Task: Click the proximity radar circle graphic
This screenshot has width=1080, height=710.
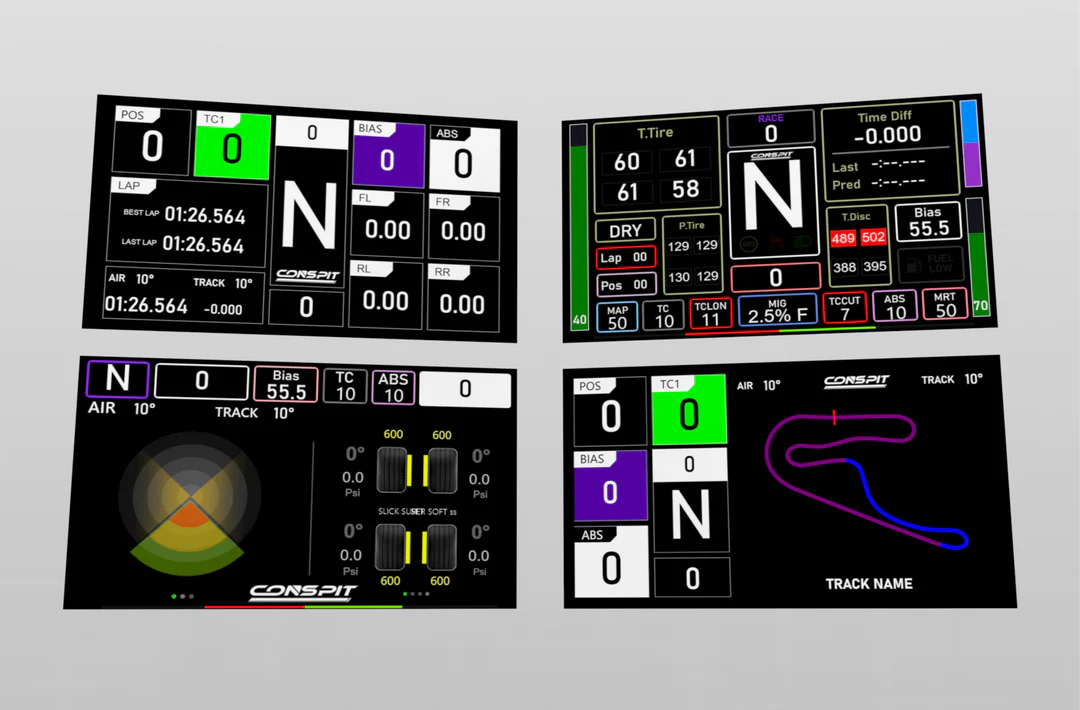Action: pyautogui.click(x=190, y=496)
